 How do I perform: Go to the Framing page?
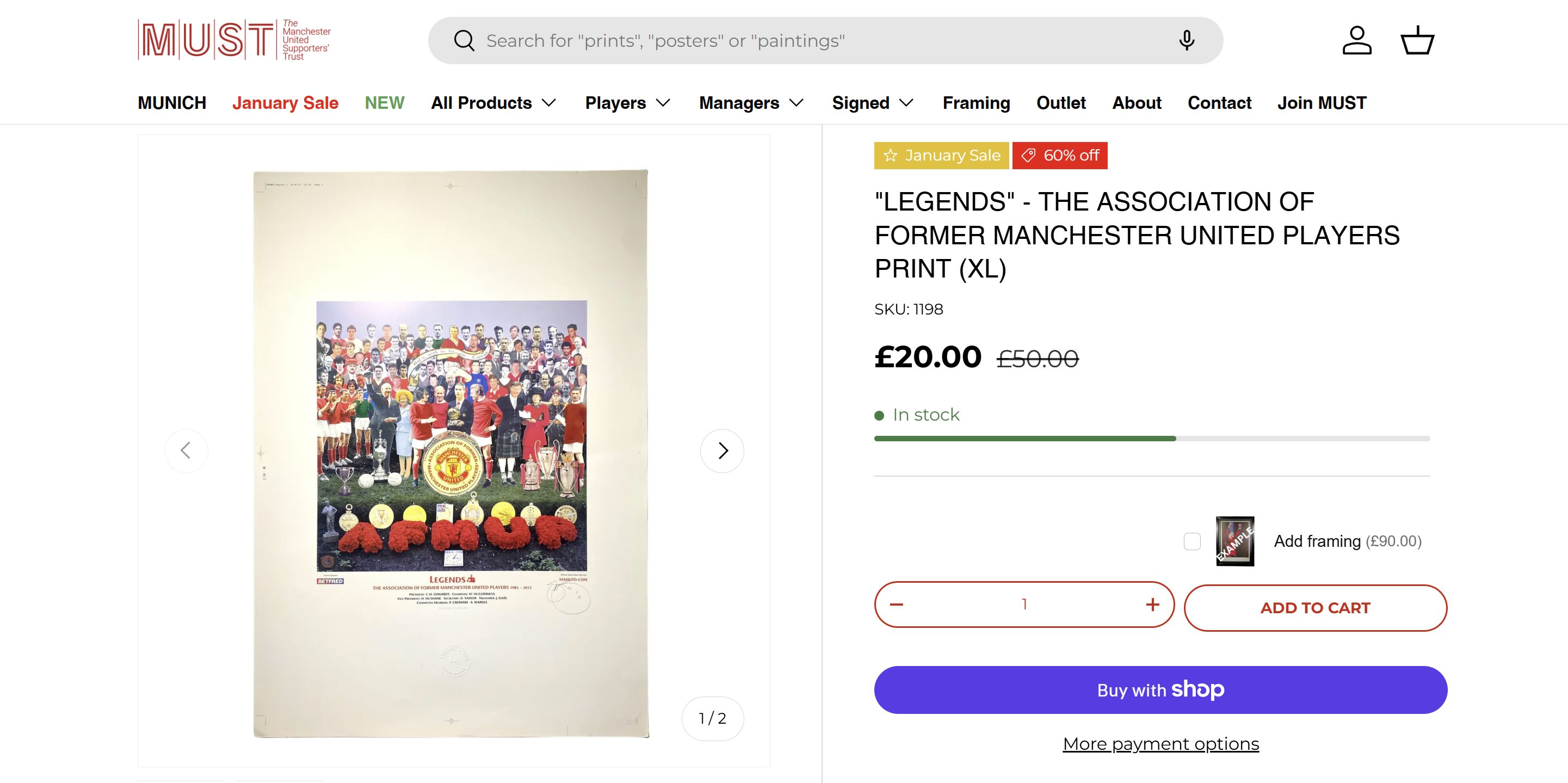pos(976,103)
